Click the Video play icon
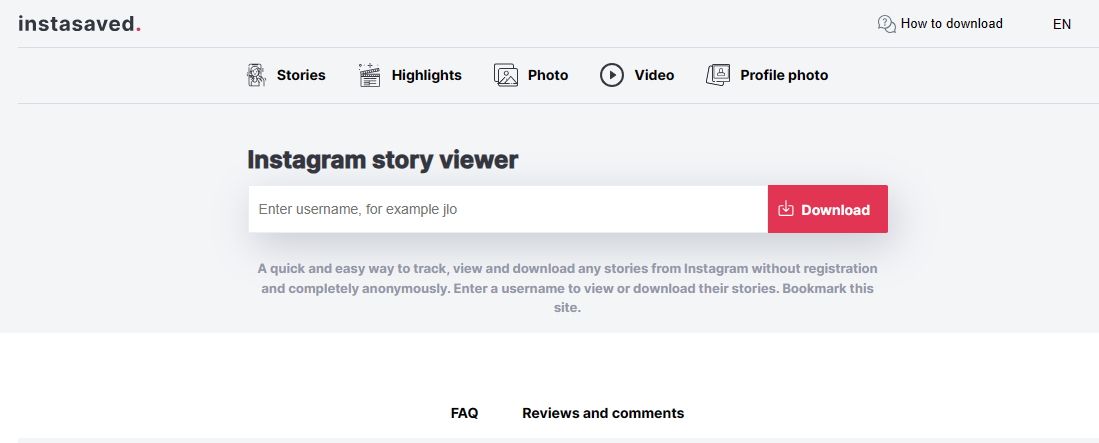1099x443 pixels. point(612,75)
